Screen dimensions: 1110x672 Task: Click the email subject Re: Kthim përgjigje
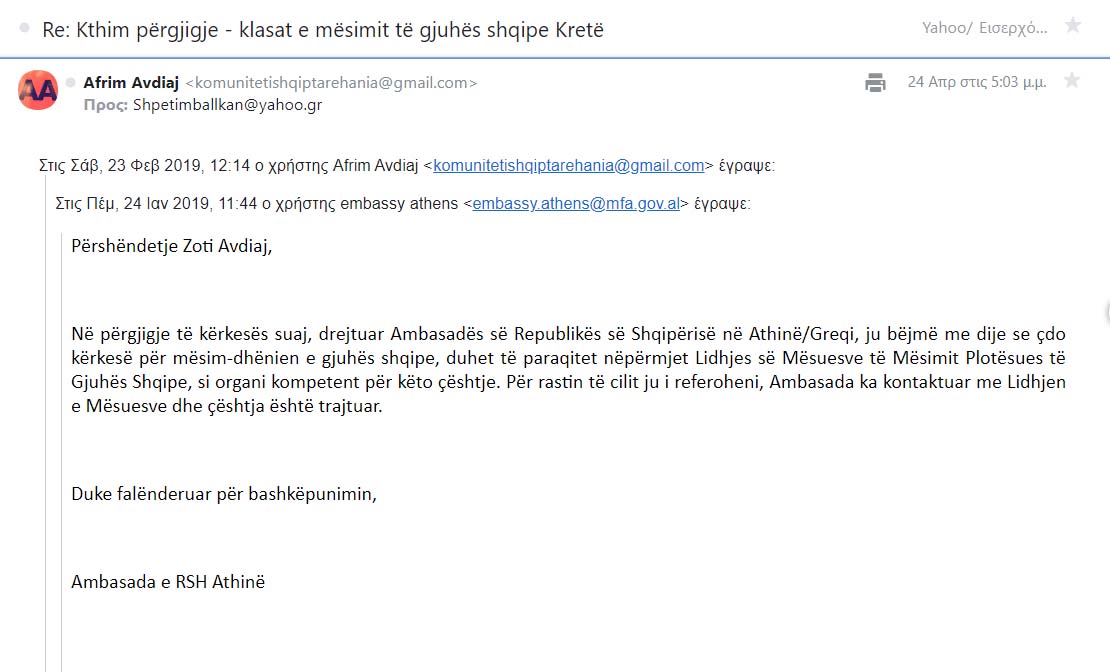pyautogui.click(x=323, y=30)
